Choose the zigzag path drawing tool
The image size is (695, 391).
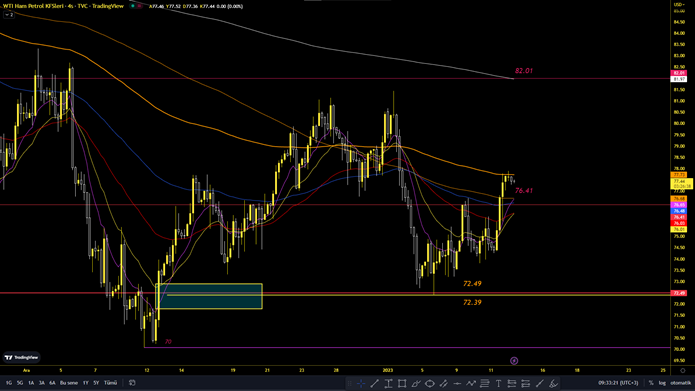[x=471, y=383]
